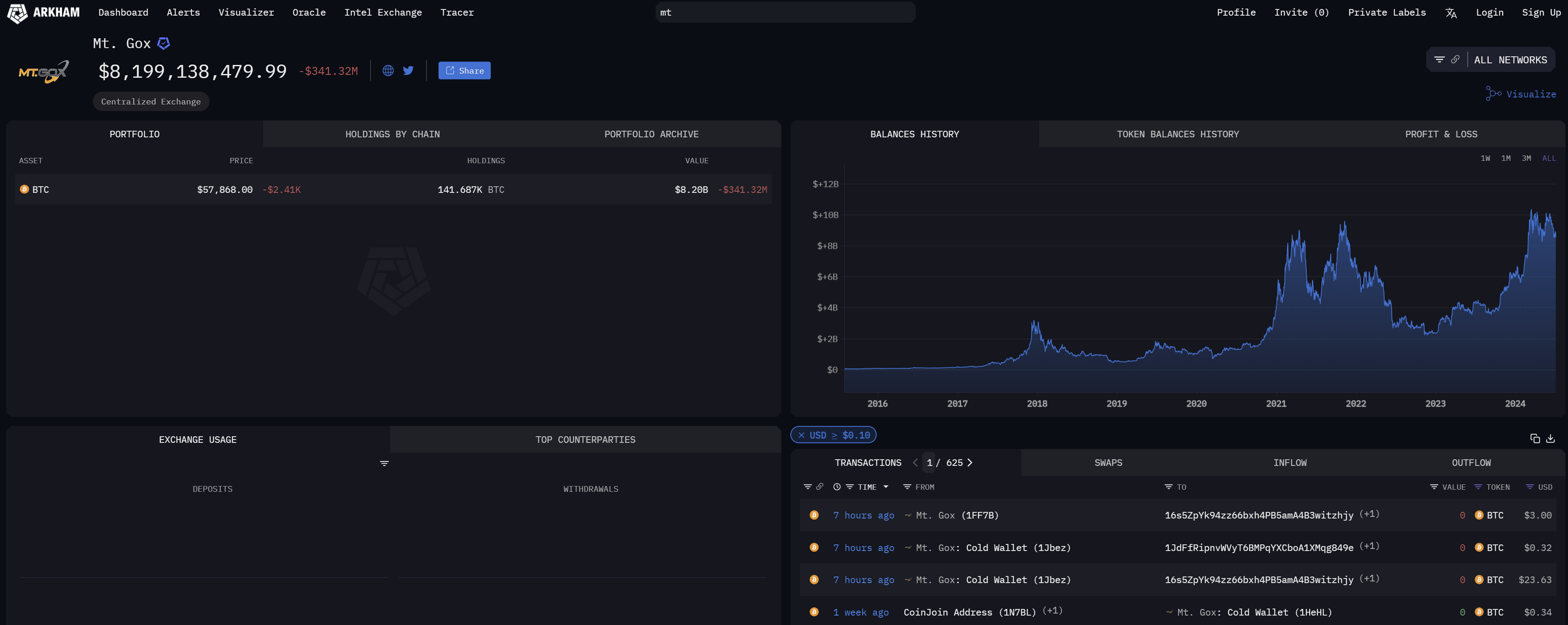
Task: Open the Oracle section icon
Action: point(307,12)
